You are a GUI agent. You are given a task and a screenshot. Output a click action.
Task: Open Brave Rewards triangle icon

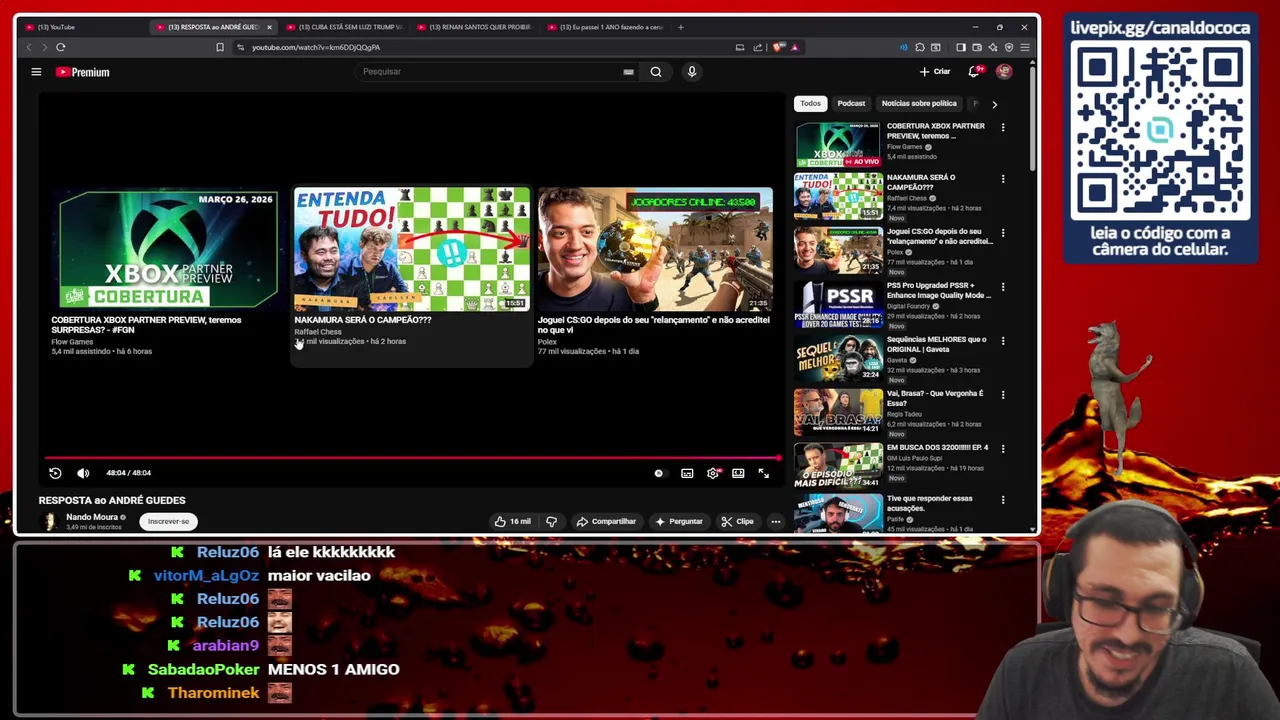tap(794, 47)
